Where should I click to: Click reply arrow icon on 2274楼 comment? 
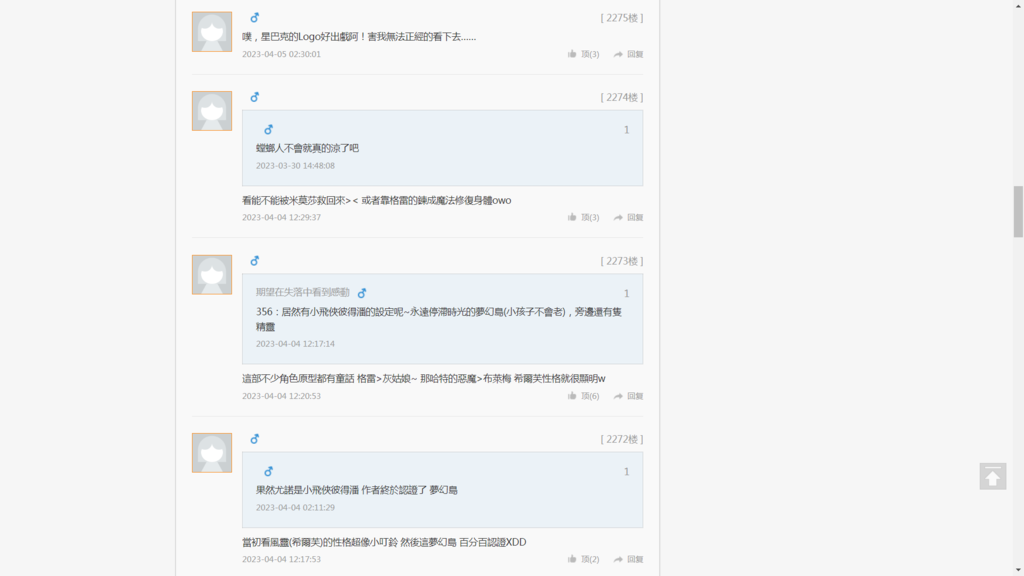coord(618,217)
